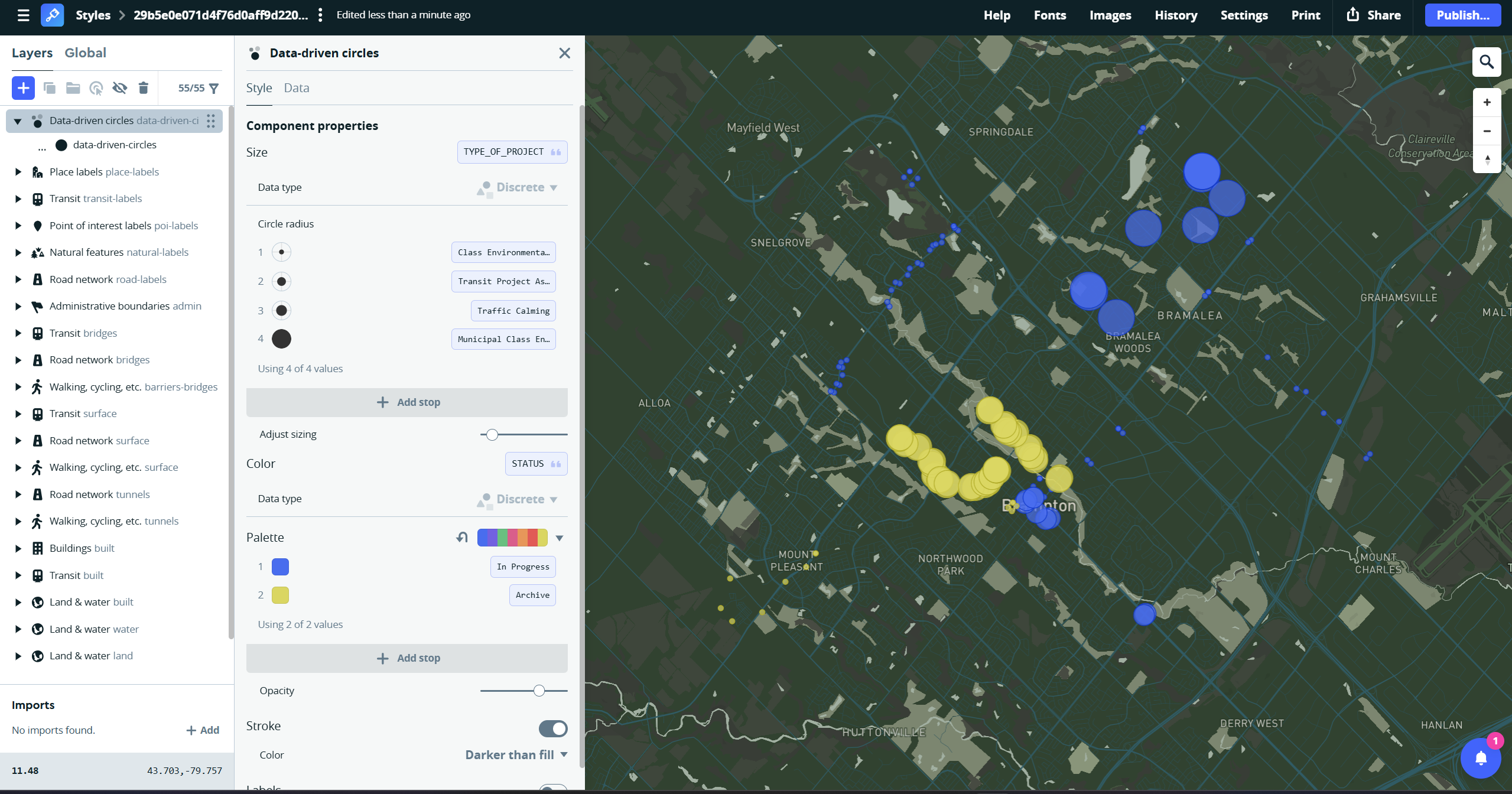Click the group layers folder icon
1512x794 pixels.
click(73, 88)
